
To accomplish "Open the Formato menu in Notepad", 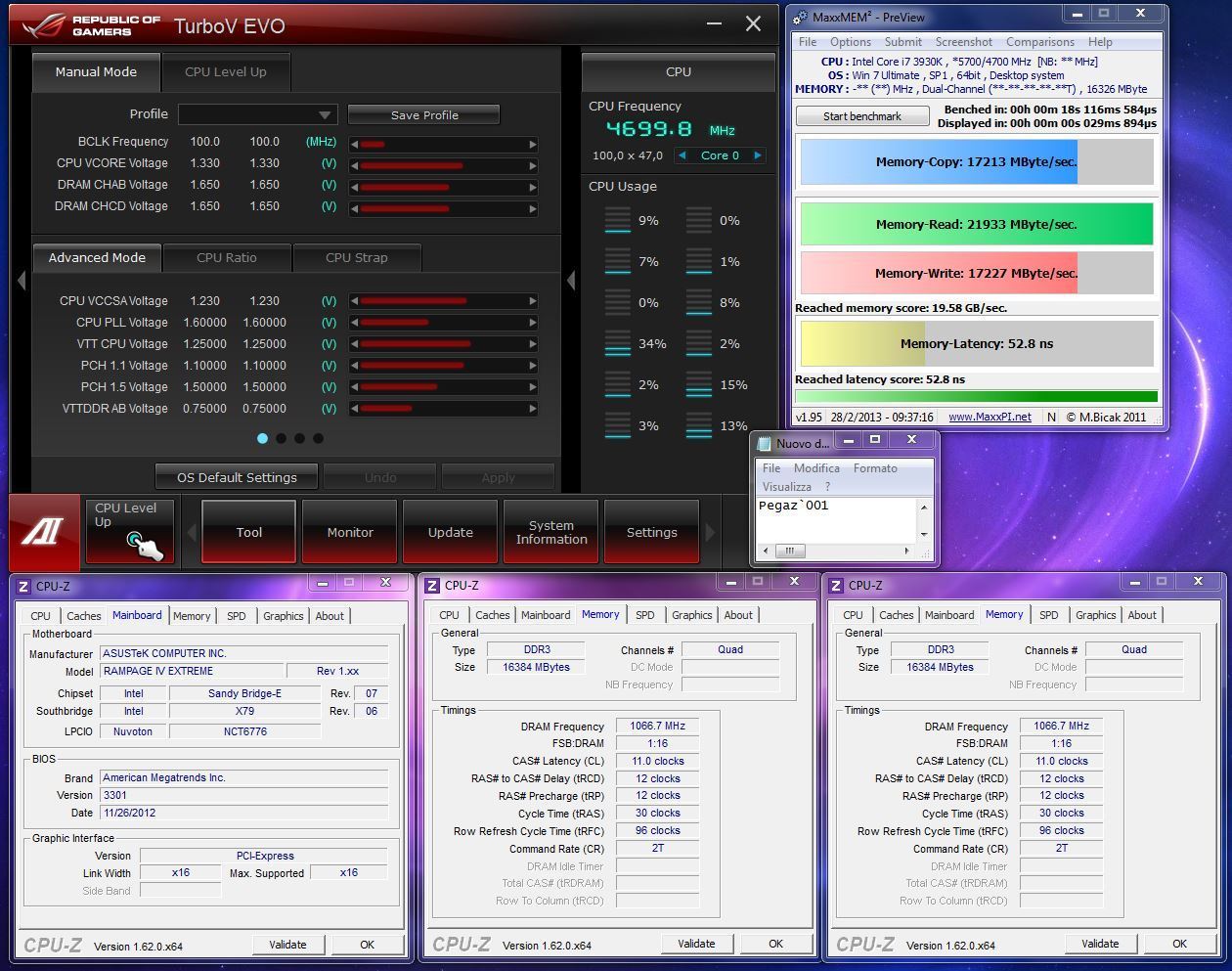I will (x=875, y=468).
